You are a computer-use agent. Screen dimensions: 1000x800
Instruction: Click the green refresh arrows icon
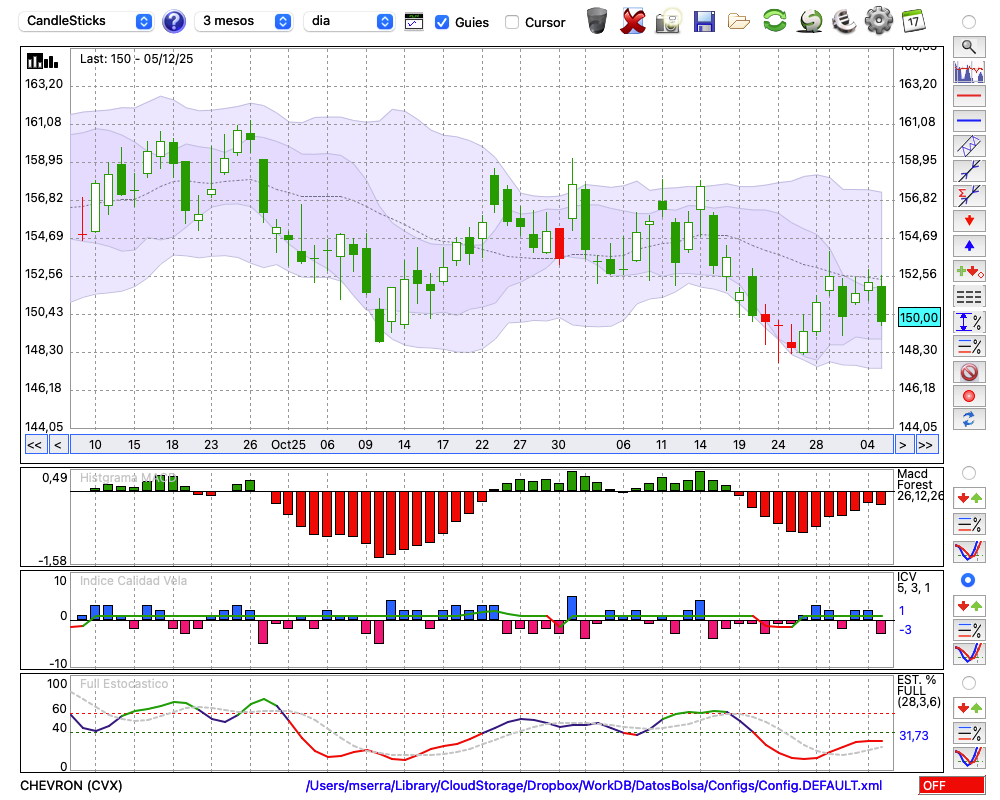click(x=774, y=21)
